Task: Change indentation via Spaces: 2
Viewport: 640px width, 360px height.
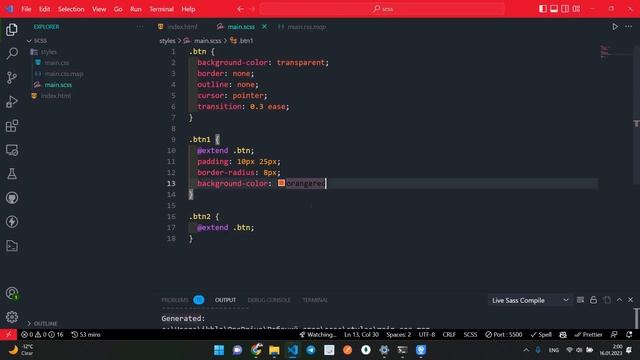Action: tap(398, 334)
